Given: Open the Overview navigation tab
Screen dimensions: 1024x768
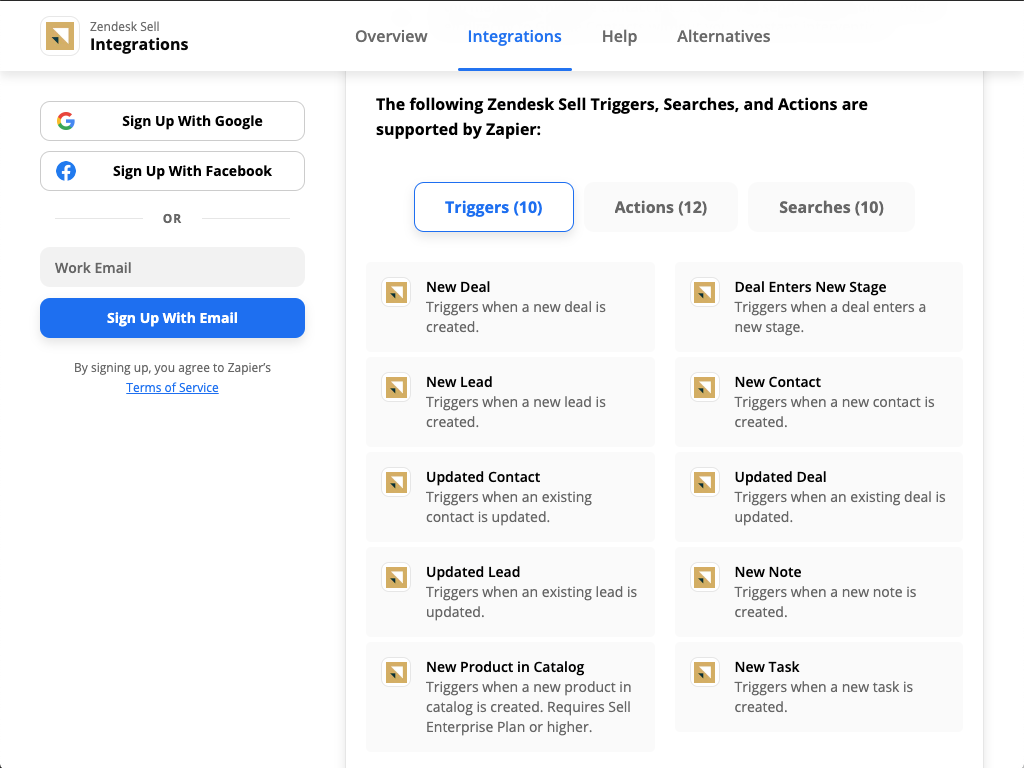Looking at the screenshot, I should [x=391, y=36].
